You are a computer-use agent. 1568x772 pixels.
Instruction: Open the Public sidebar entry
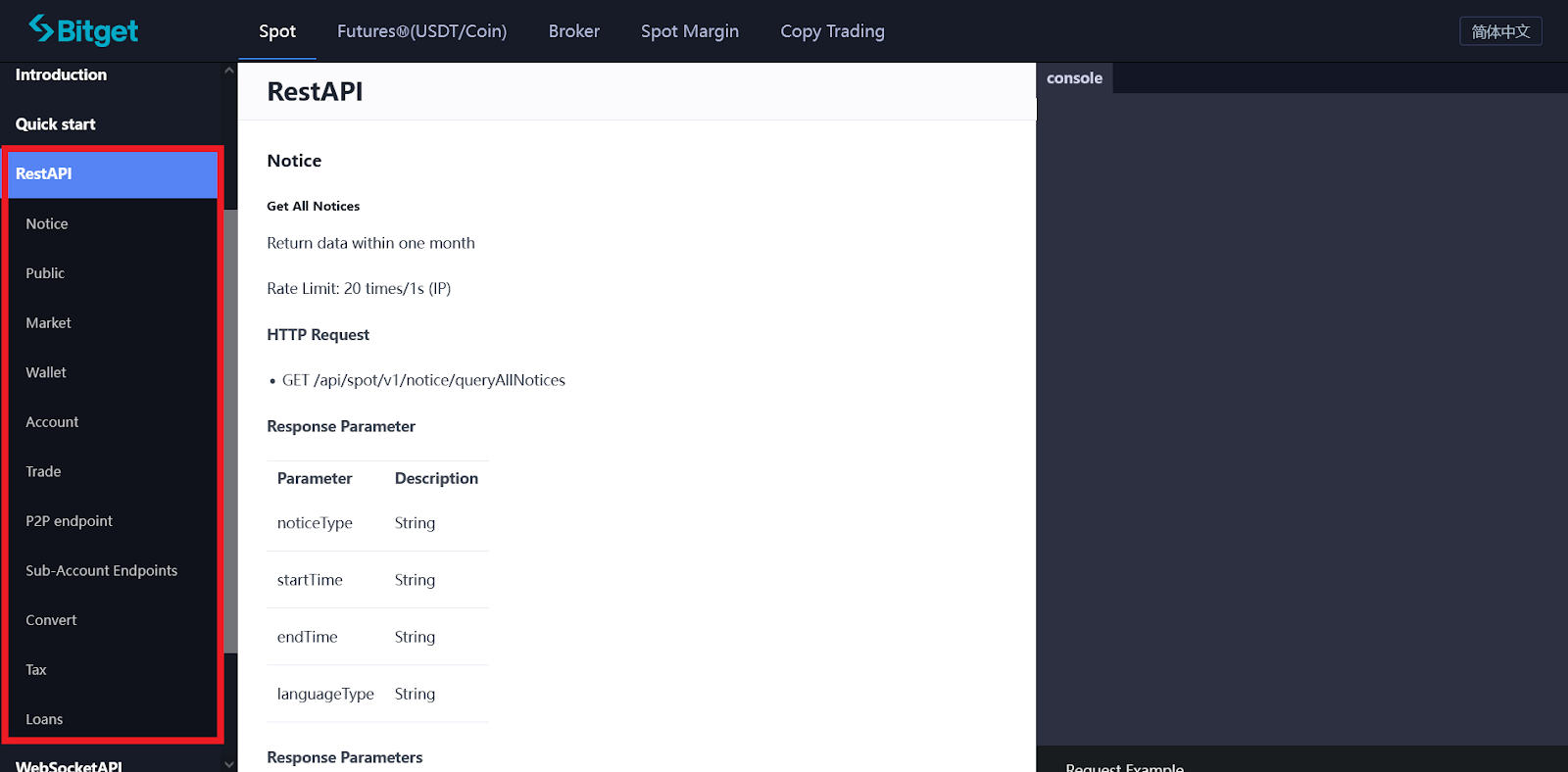click(x=45, y=273)
